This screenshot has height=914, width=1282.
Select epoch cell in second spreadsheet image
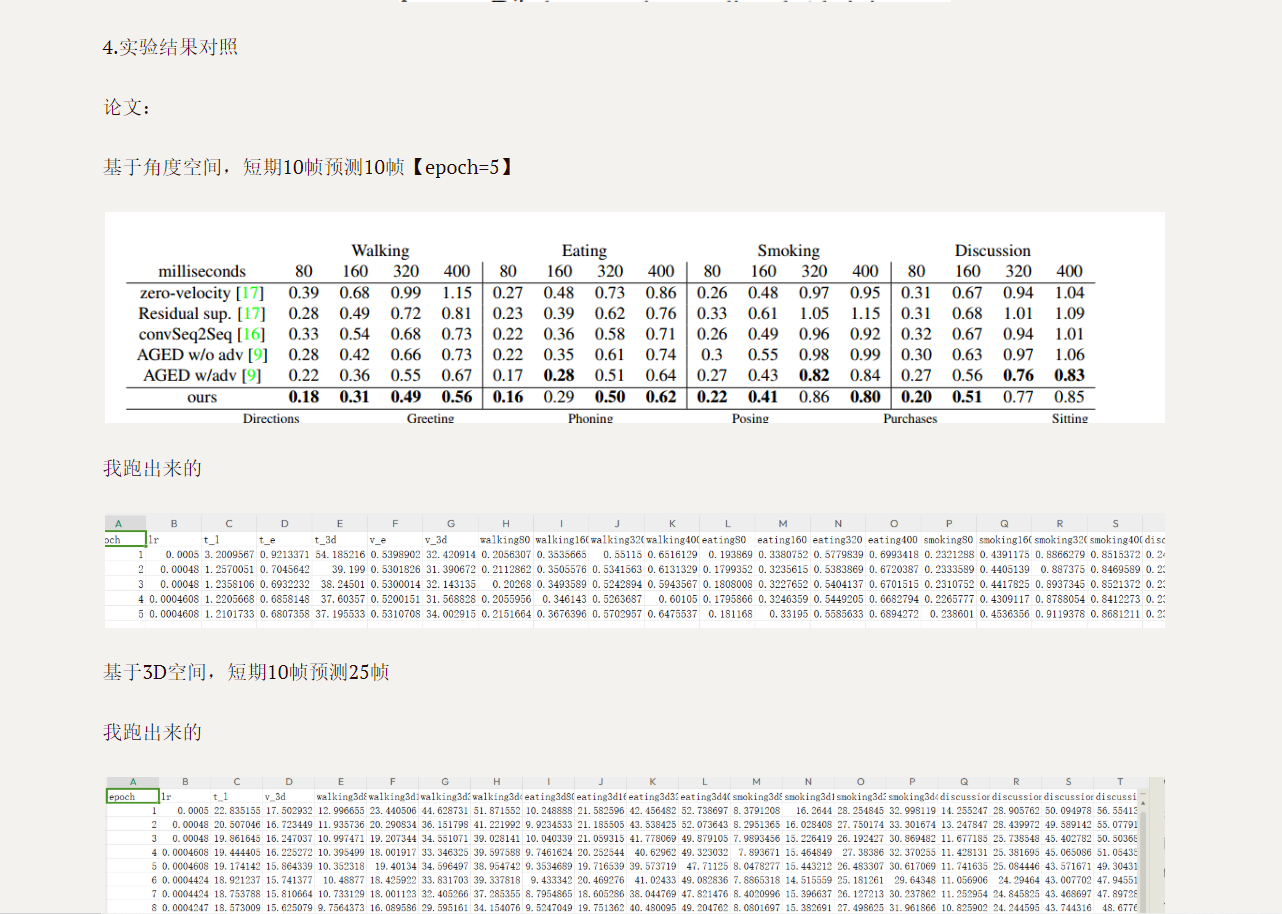click(x=133, y=797)
